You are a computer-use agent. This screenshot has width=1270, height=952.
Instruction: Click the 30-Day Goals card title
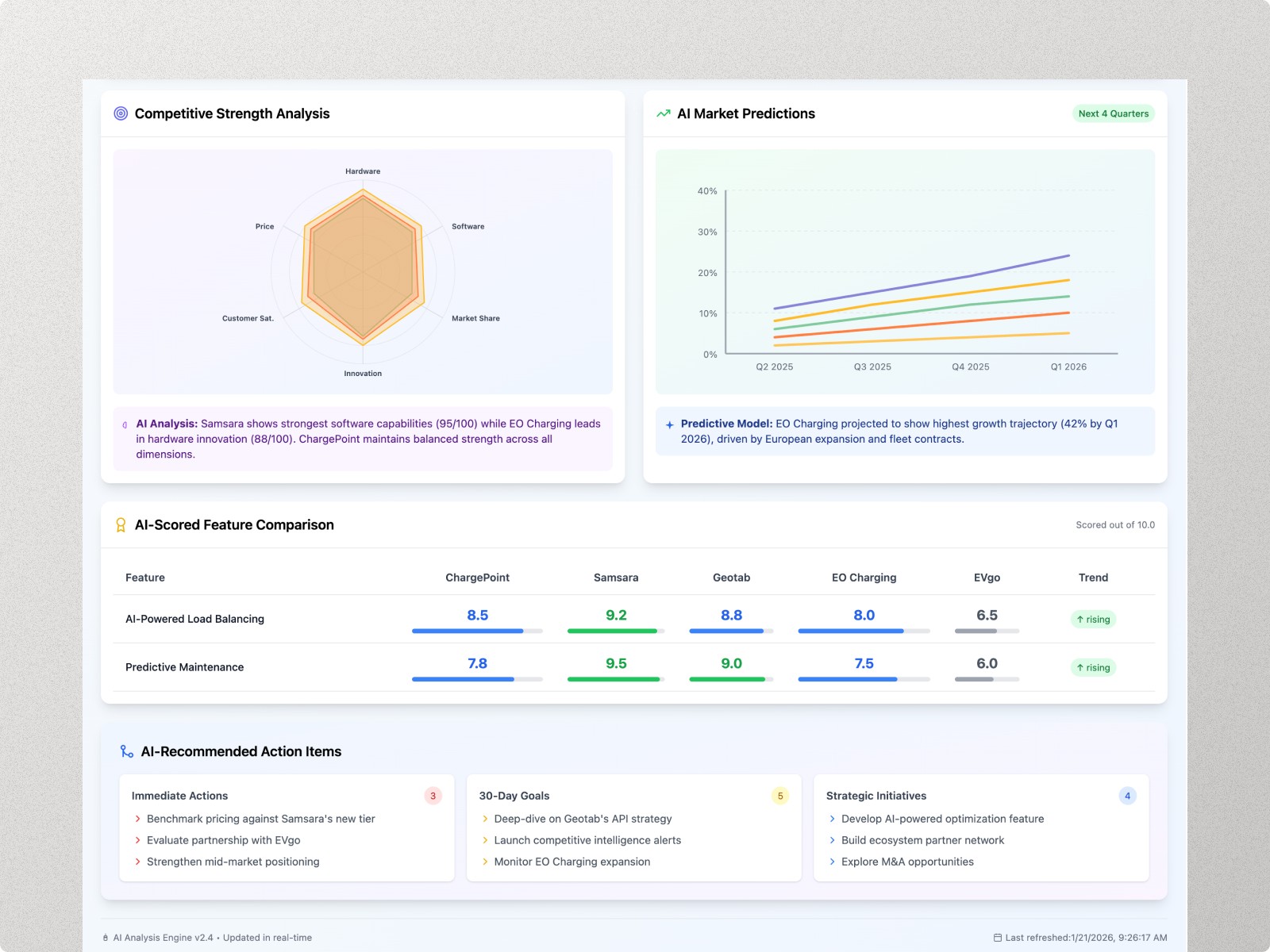(x=514, y=796)
